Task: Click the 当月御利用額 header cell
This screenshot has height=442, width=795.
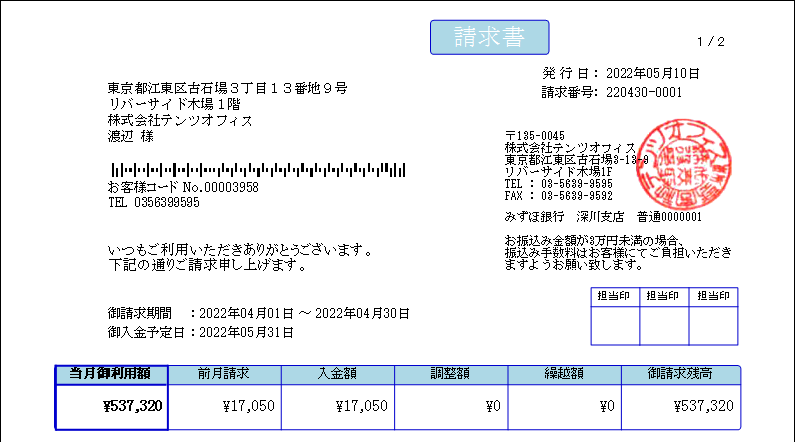Action: [110, 374]
